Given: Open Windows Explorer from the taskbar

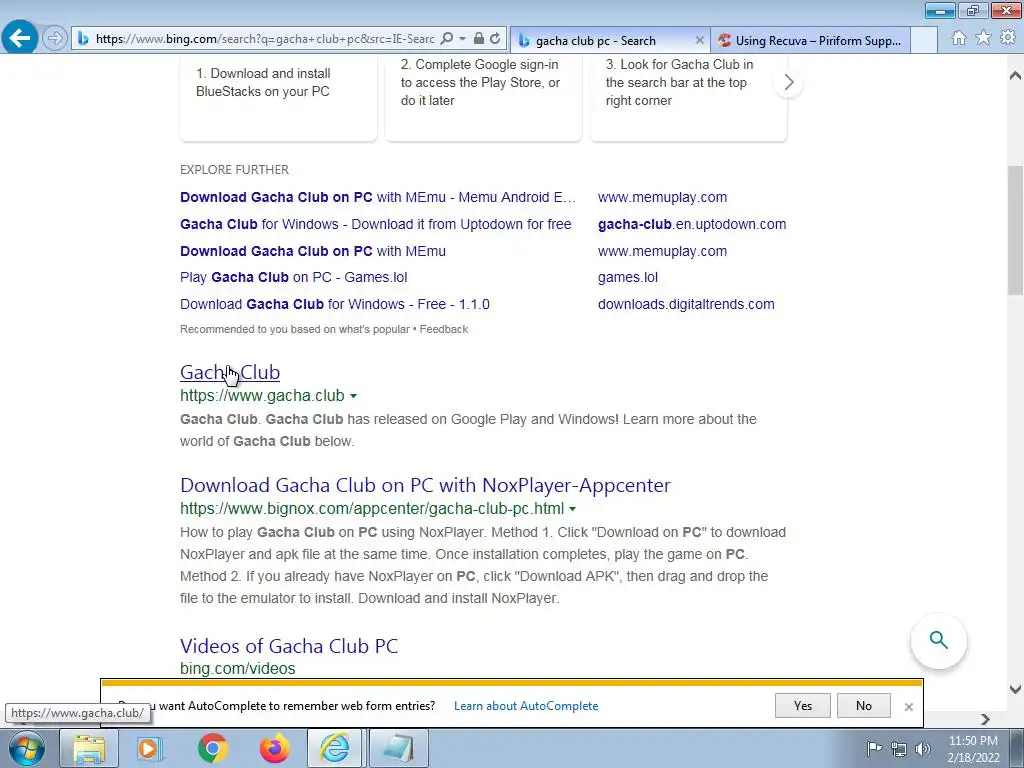Looking at the screenshot, I should (x=89, y=748).
